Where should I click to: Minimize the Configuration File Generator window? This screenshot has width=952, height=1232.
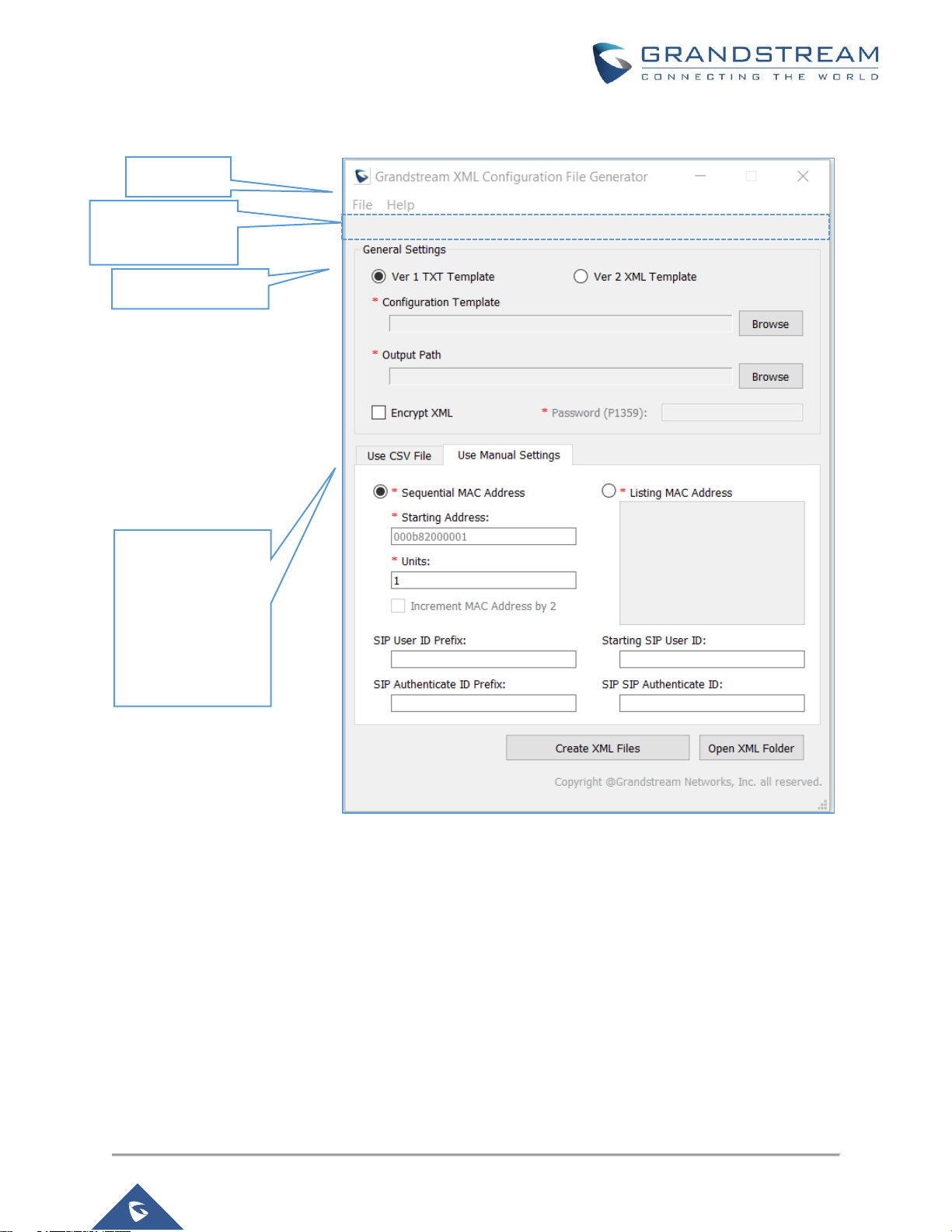click(700, 176)
